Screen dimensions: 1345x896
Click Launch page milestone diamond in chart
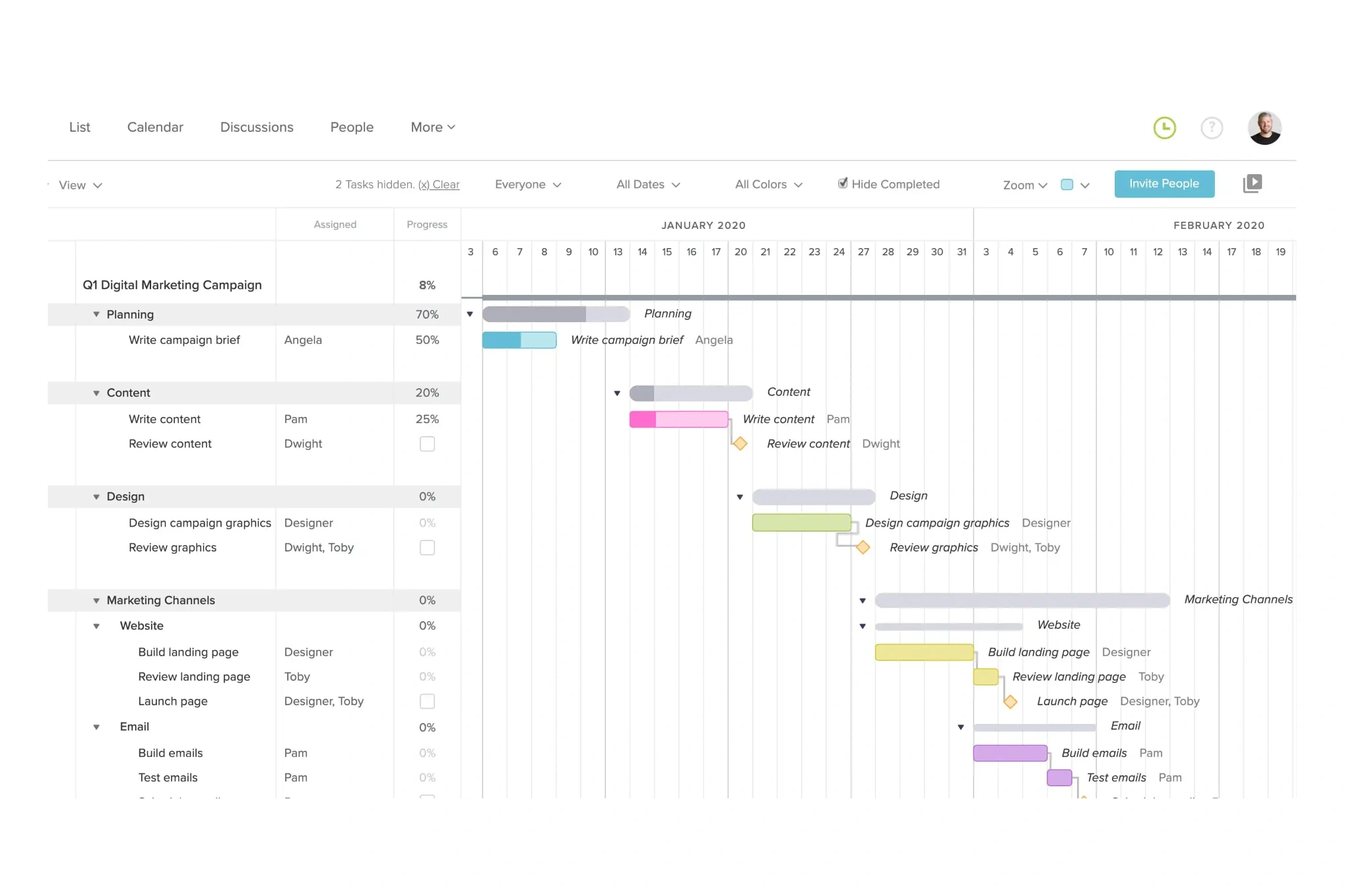1010,701
